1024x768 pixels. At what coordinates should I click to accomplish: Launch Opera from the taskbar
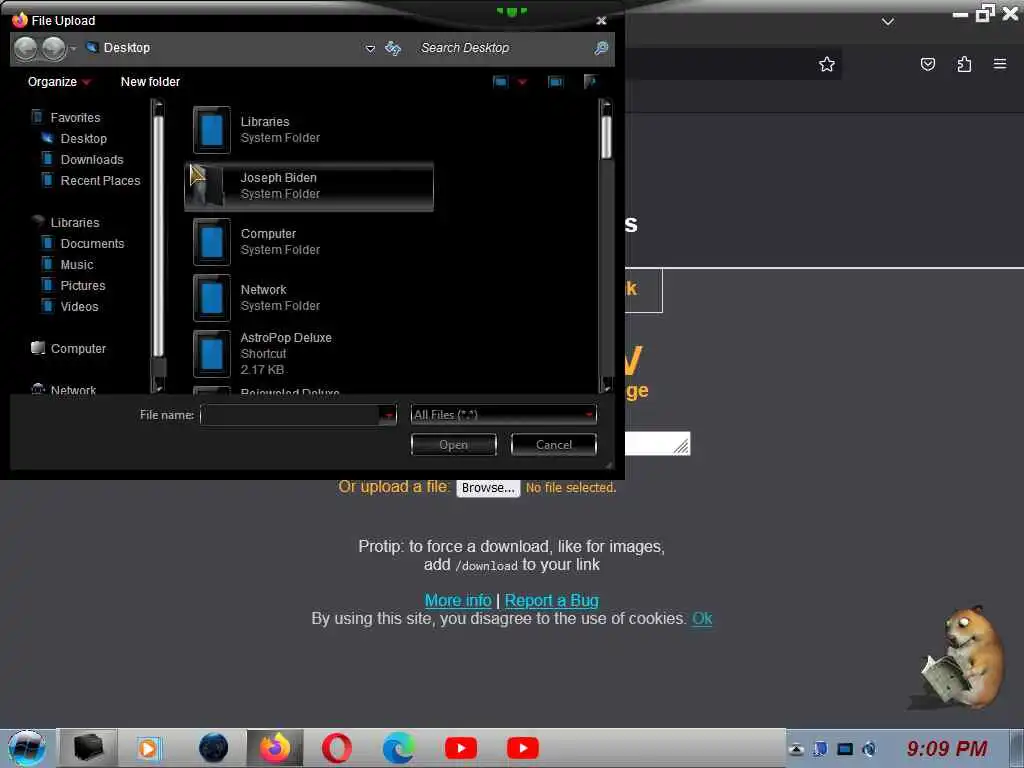336,748
